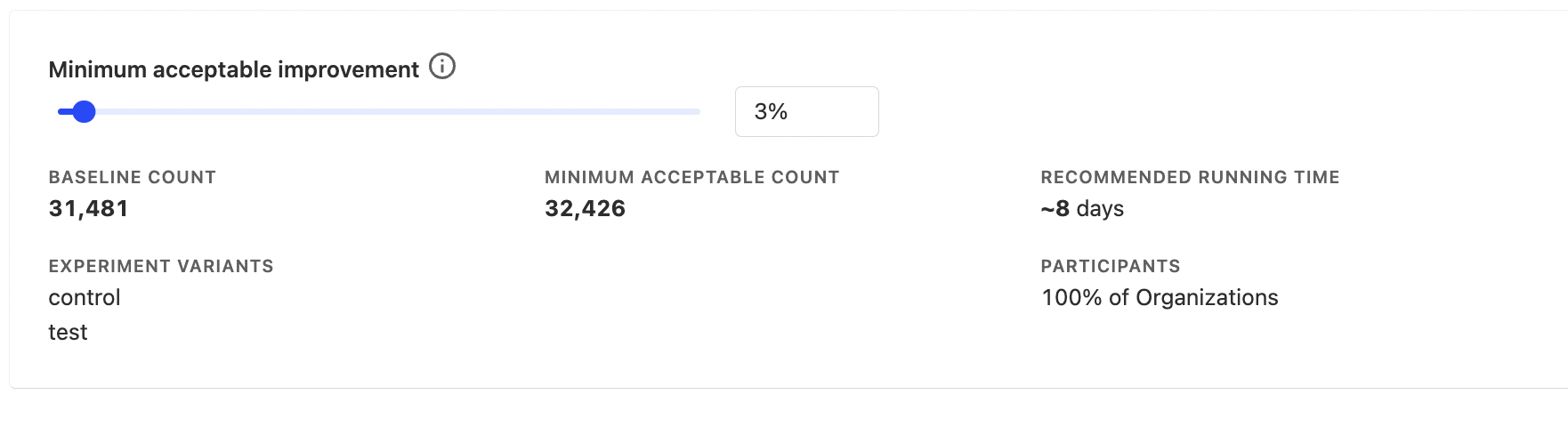Viewport: 1568px width, 443px height.
Task: Select the control variant
Action: pyautogui.click(x=85, y=297)
